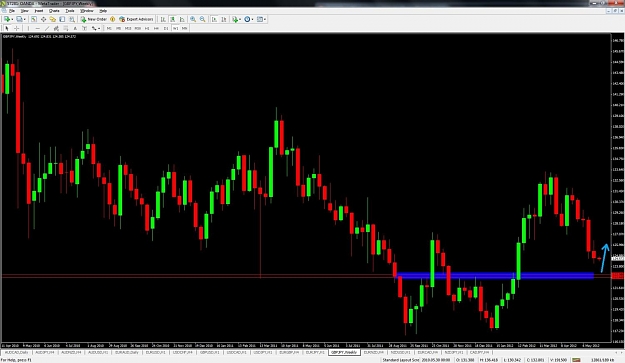625x363 pixels.
Task: Switch to the USDCHF,H4 chart tab
Action: point(183,353)
